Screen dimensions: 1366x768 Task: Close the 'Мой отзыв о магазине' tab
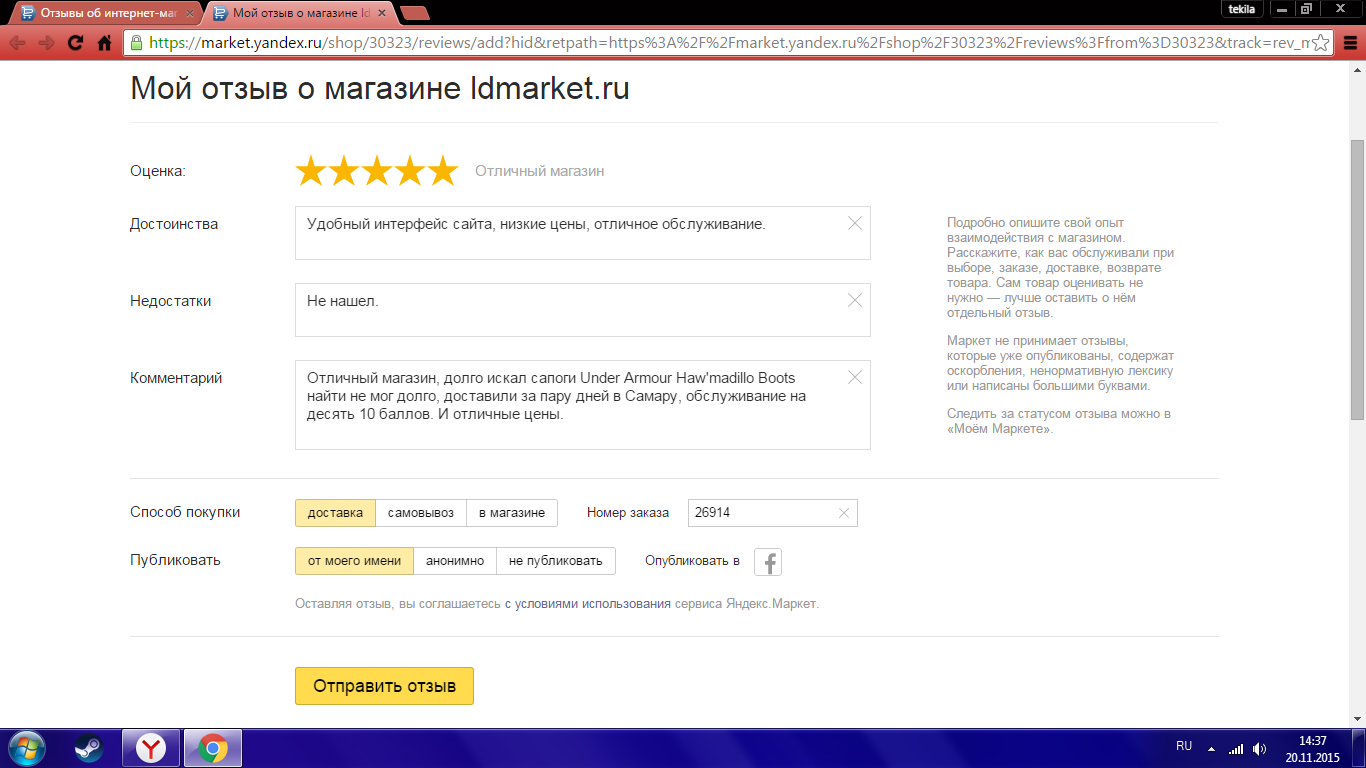coord(384,13)
